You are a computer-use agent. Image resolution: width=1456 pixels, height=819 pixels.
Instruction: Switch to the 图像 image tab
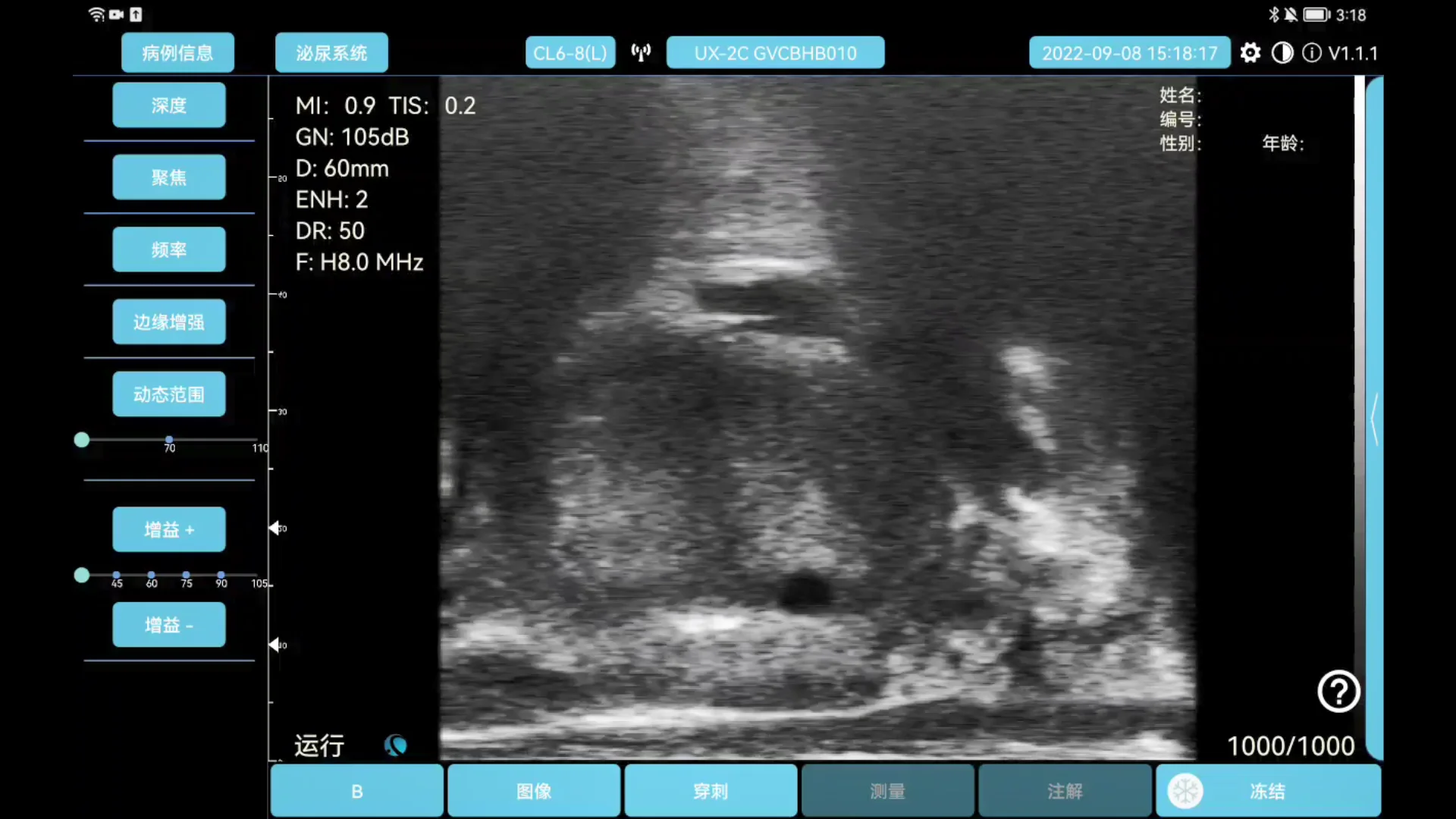(534, 790)
